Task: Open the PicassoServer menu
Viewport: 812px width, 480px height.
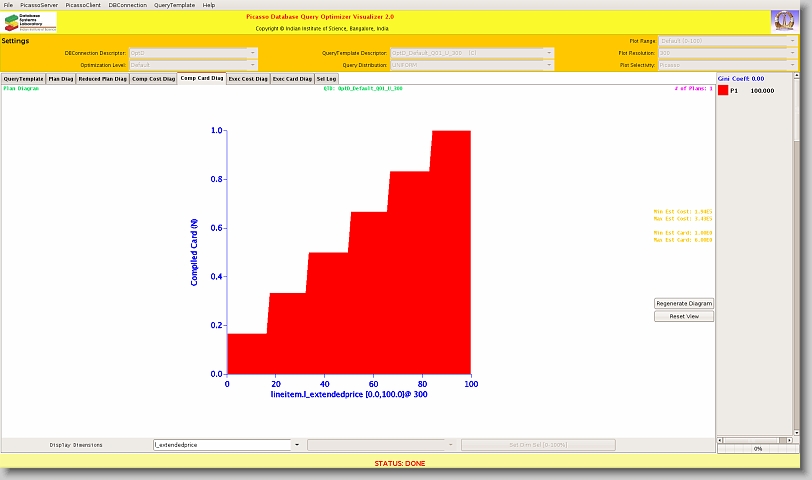Action: coord(39,5)
